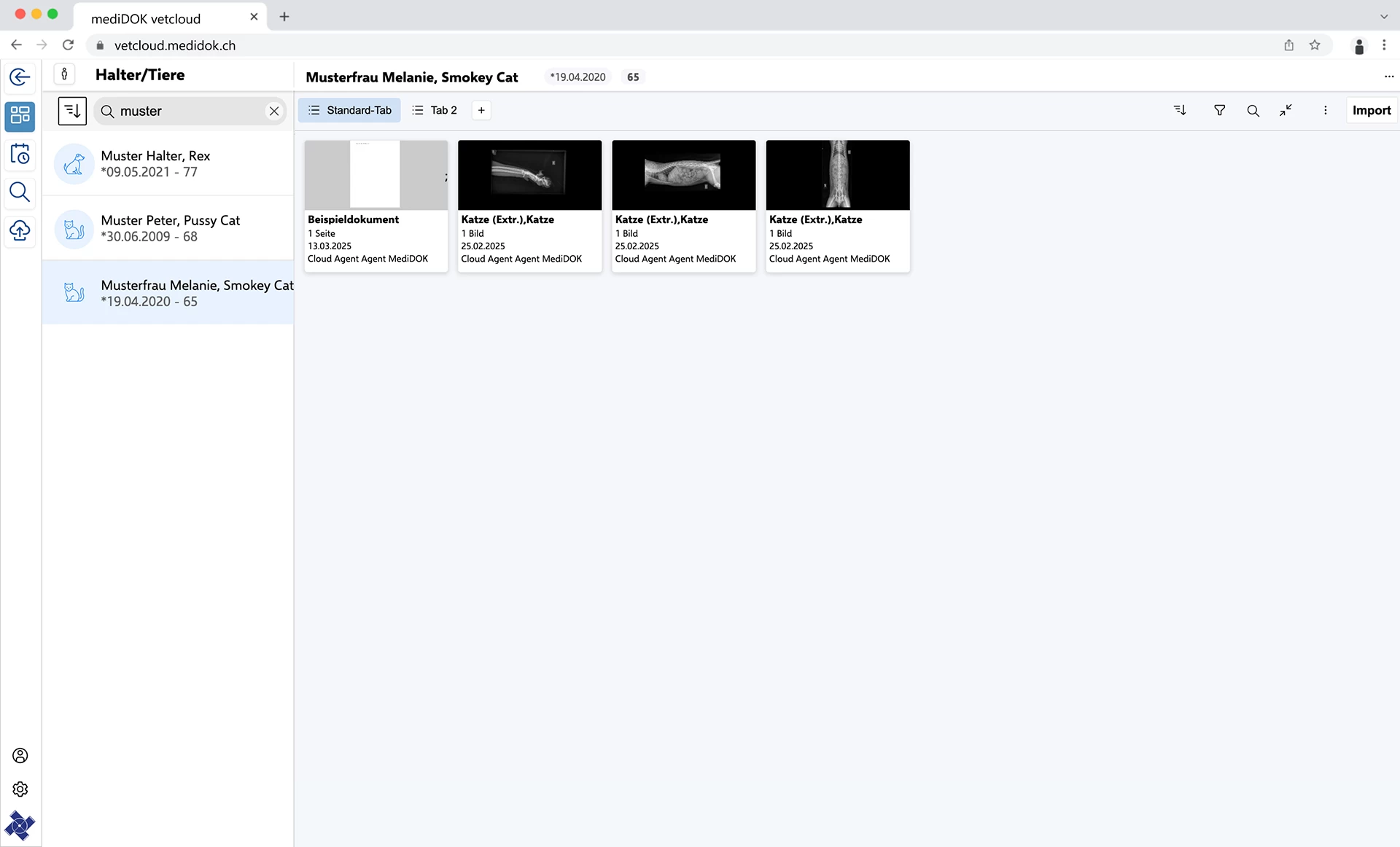Image resolution: width=1400 pixels, height=847 pixels.
Task: Open the horizontal ellipsis menu in patient header
Action: coord(1388,77)
